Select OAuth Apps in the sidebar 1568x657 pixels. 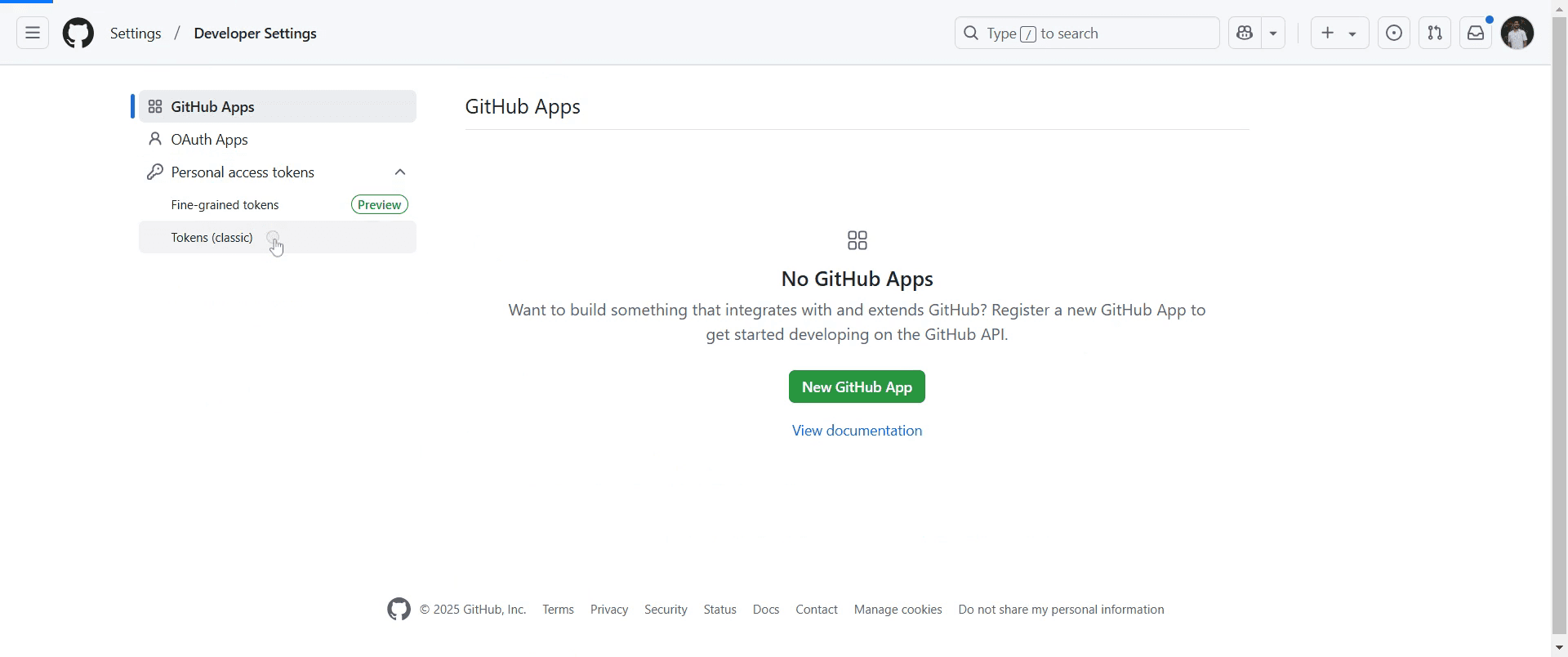click(278, 139)
